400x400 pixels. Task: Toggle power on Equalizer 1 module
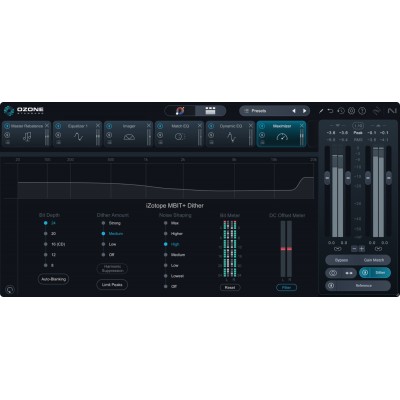[58, 126]
